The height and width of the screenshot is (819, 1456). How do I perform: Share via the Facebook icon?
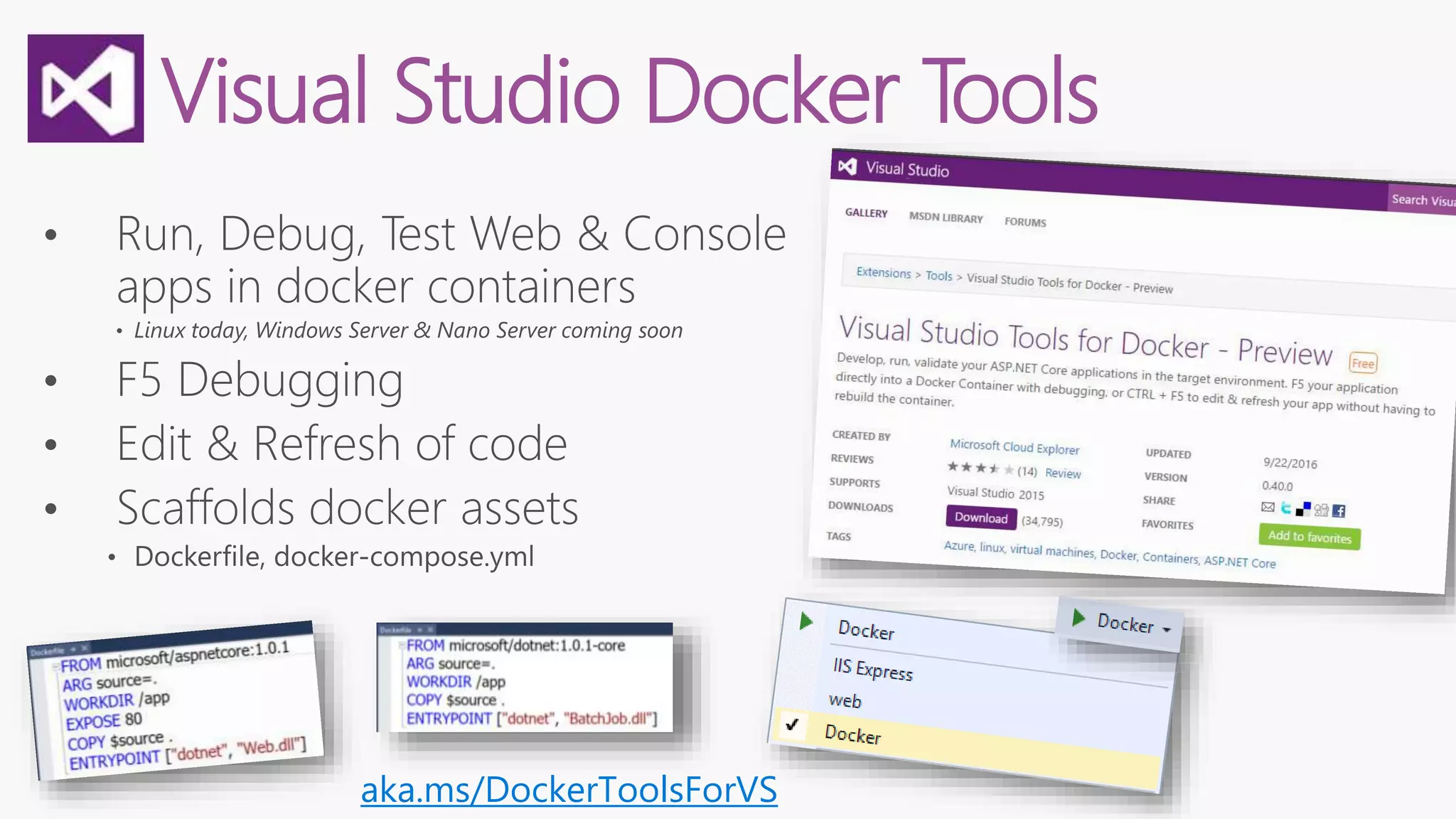pyautogui.click(x=1339, y=510)
